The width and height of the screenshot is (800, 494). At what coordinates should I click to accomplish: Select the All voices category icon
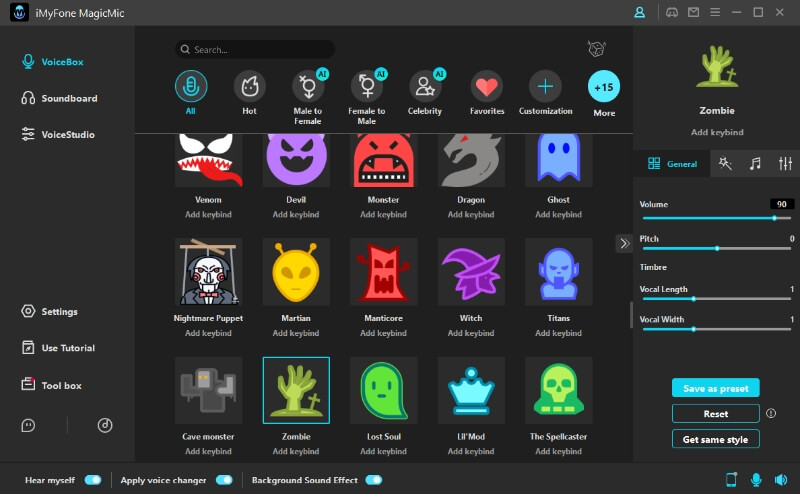coord(191,86)
